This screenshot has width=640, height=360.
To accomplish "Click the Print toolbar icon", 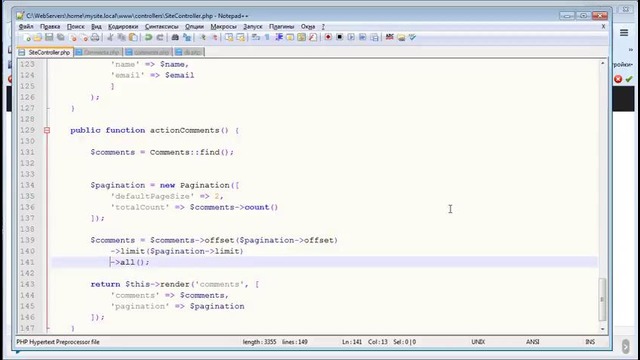I will [x=95, y=38].
